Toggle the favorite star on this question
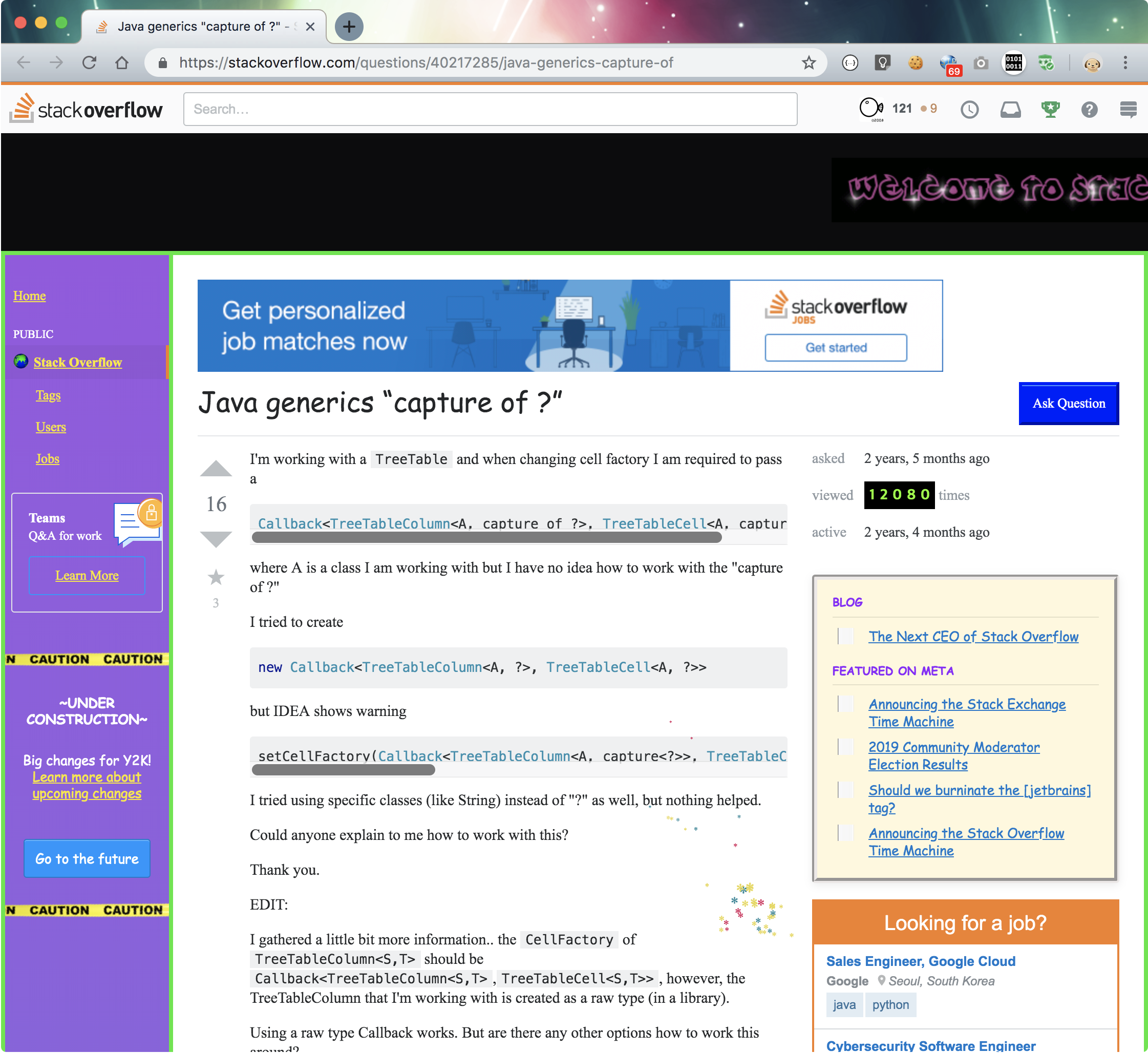Viewport: 1148px width, 1053px height. tap(216, 577)
